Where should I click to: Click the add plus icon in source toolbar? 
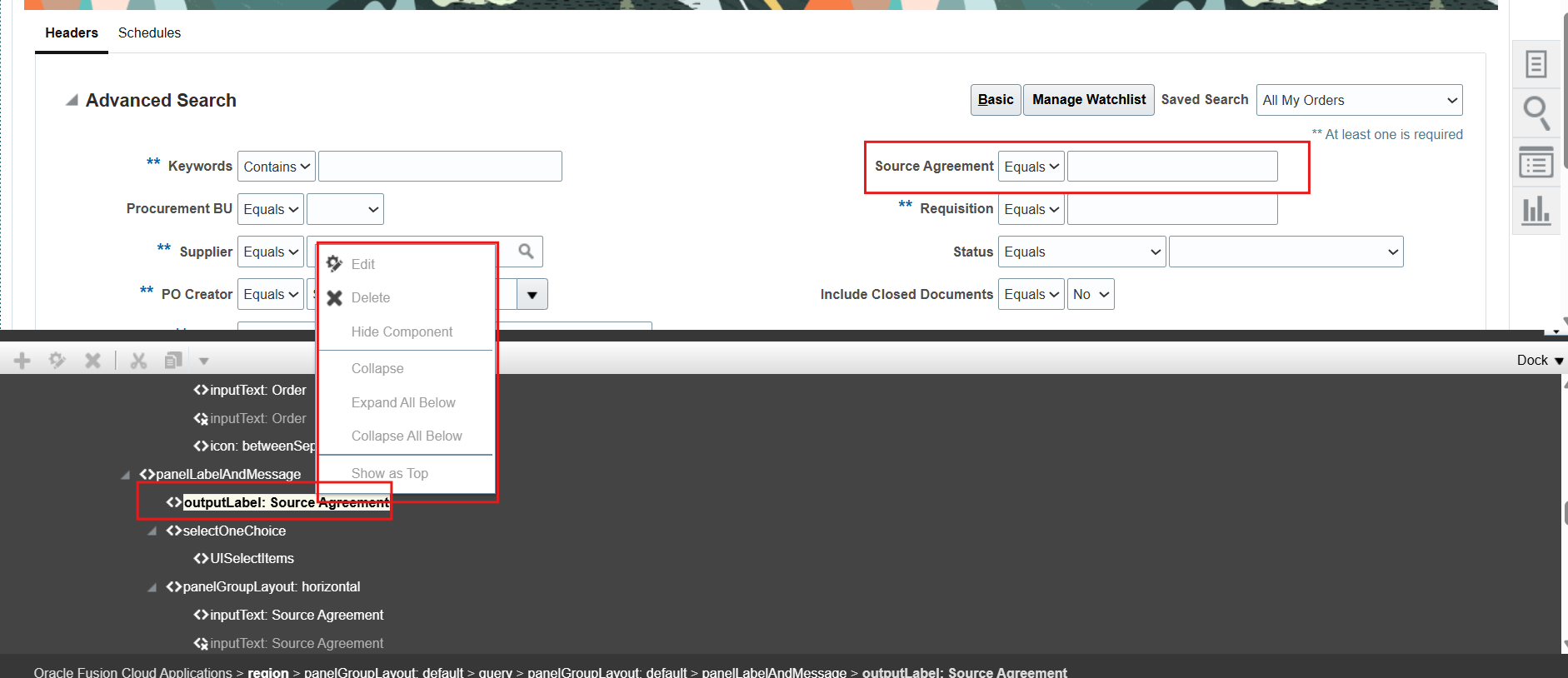pos(22,360)
